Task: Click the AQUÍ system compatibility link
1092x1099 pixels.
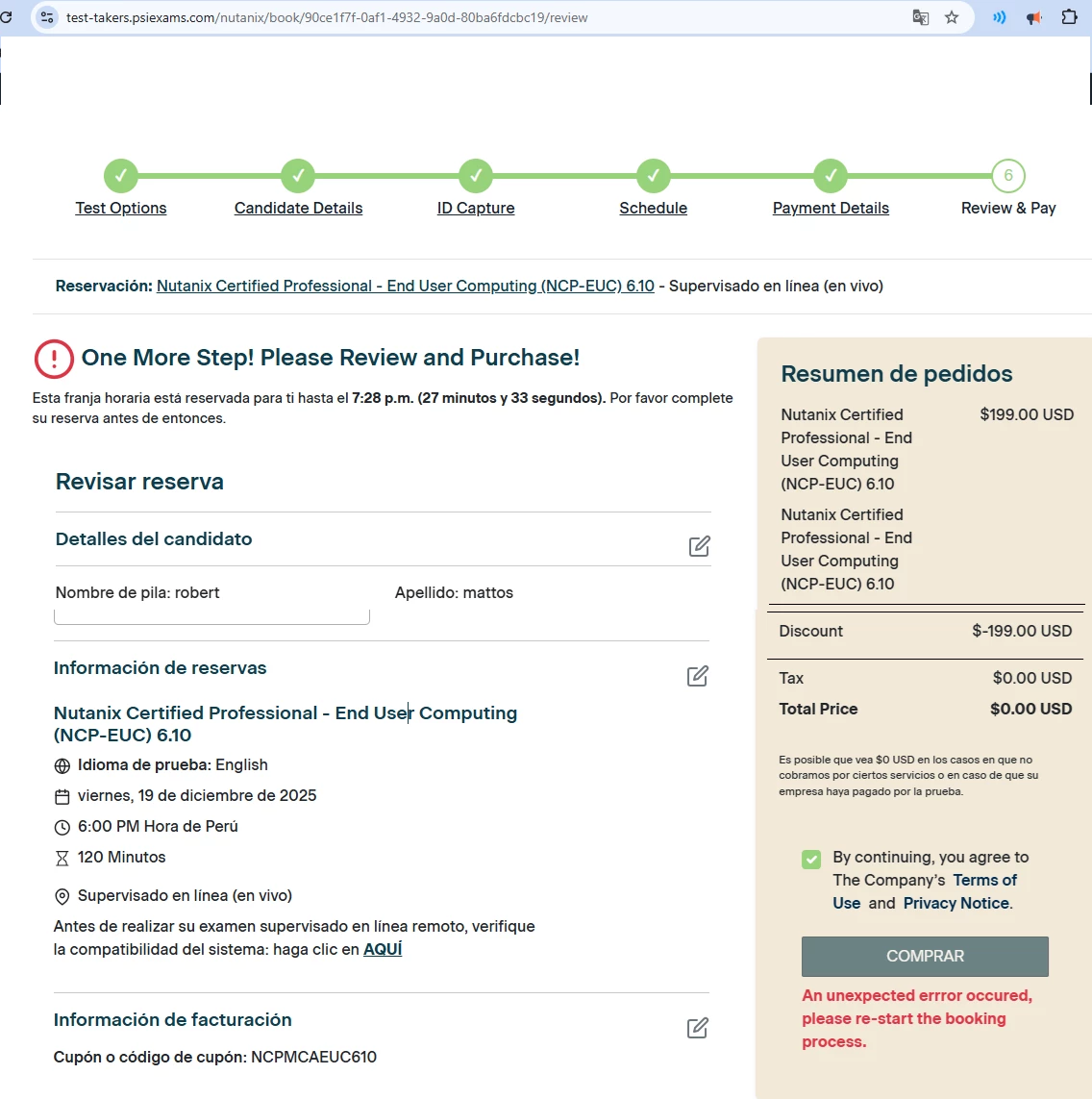Action: [383, 949]
